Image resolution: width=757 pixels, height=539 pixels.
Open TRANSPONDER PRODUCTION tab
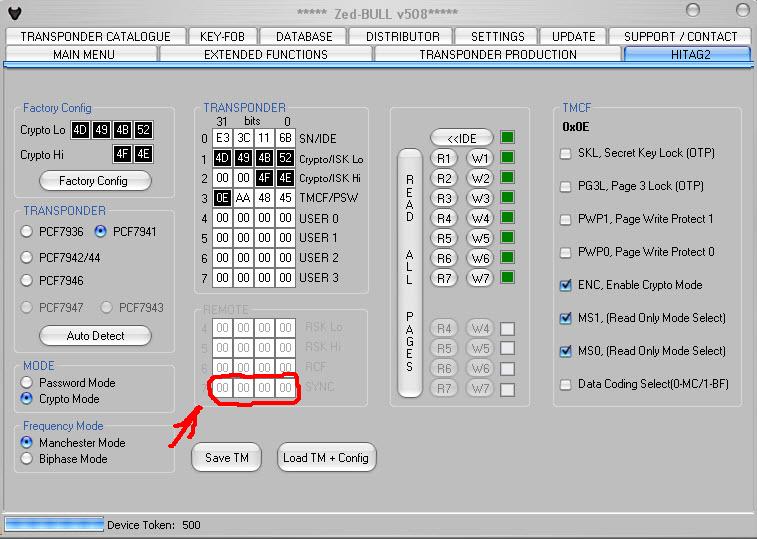click(498, 54)
